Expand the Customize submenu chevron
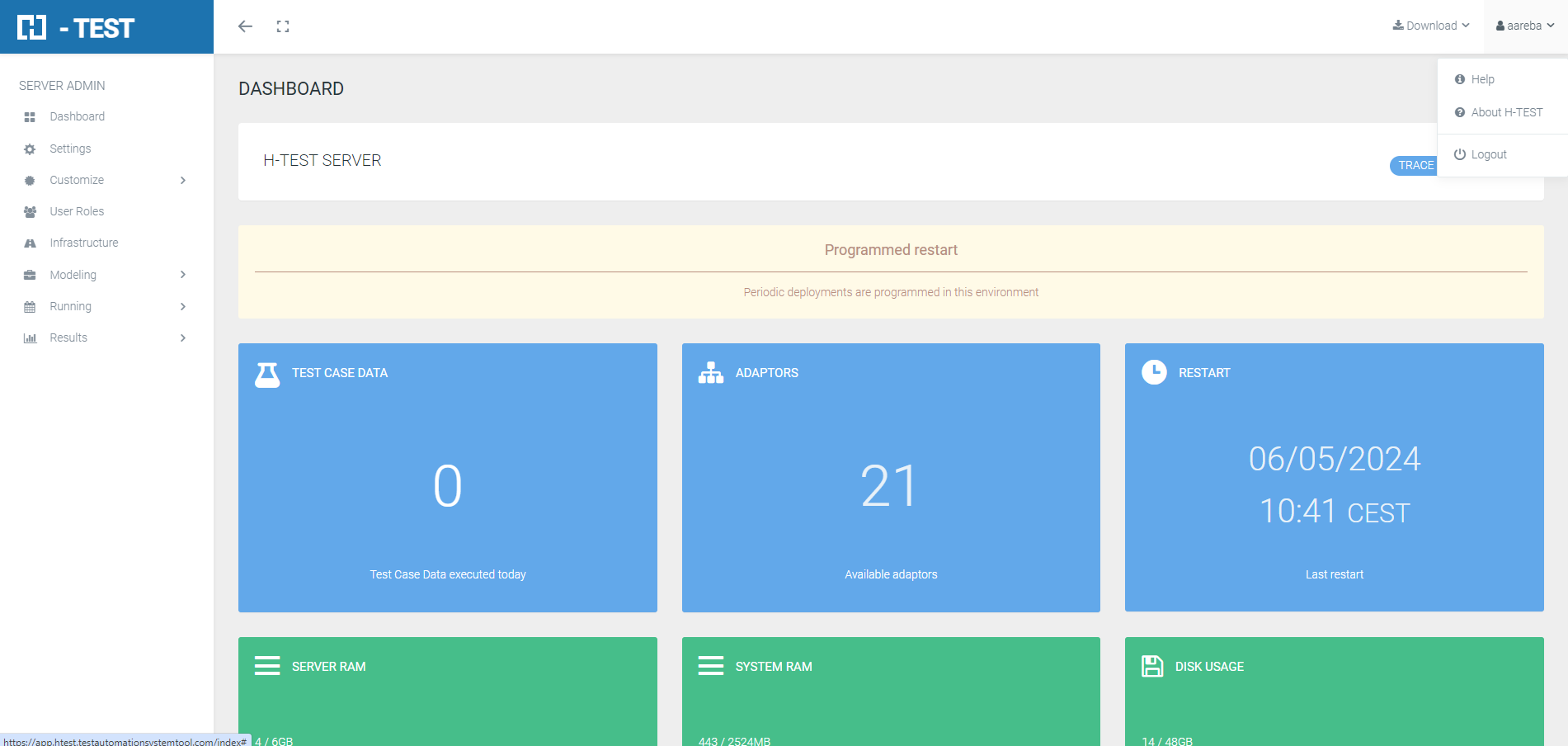 pyautogui.click(x=183, y=180)
